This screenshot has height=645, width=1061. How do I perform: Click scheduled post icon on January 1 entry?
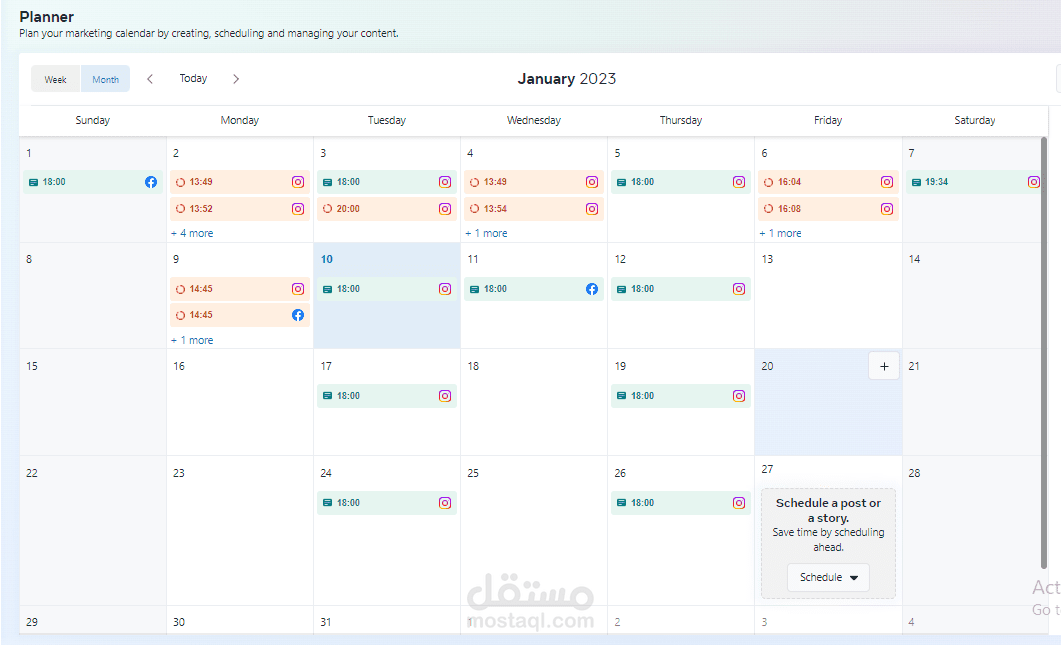click(x=33, y=182)
